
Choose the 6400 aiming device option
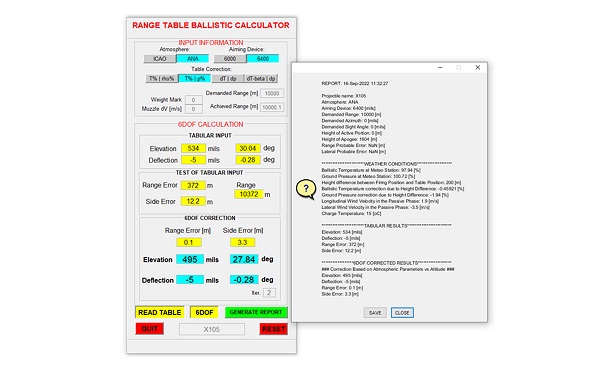262,59
